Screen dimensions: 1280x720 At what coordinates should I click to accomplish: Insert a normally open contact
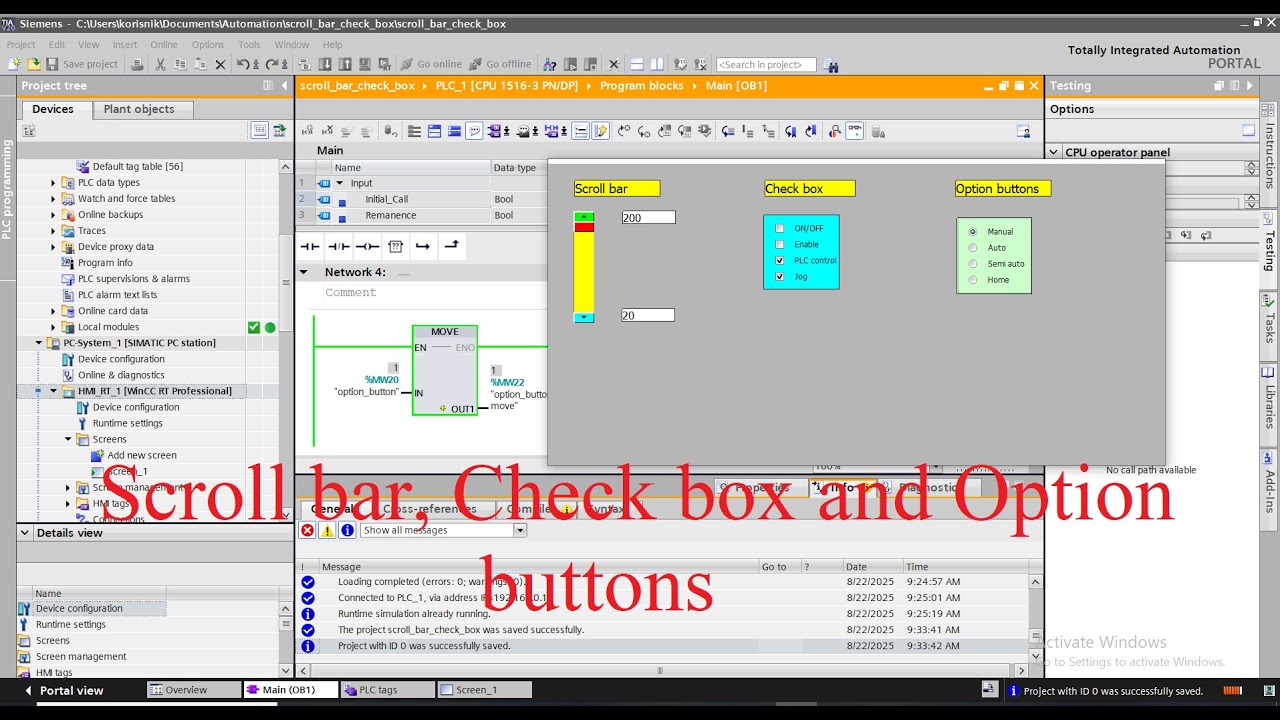click(311, 246)
